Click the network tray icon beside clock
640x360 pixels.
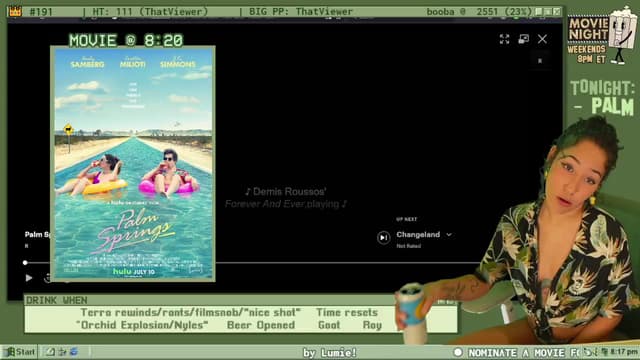[x=605, y=351]
